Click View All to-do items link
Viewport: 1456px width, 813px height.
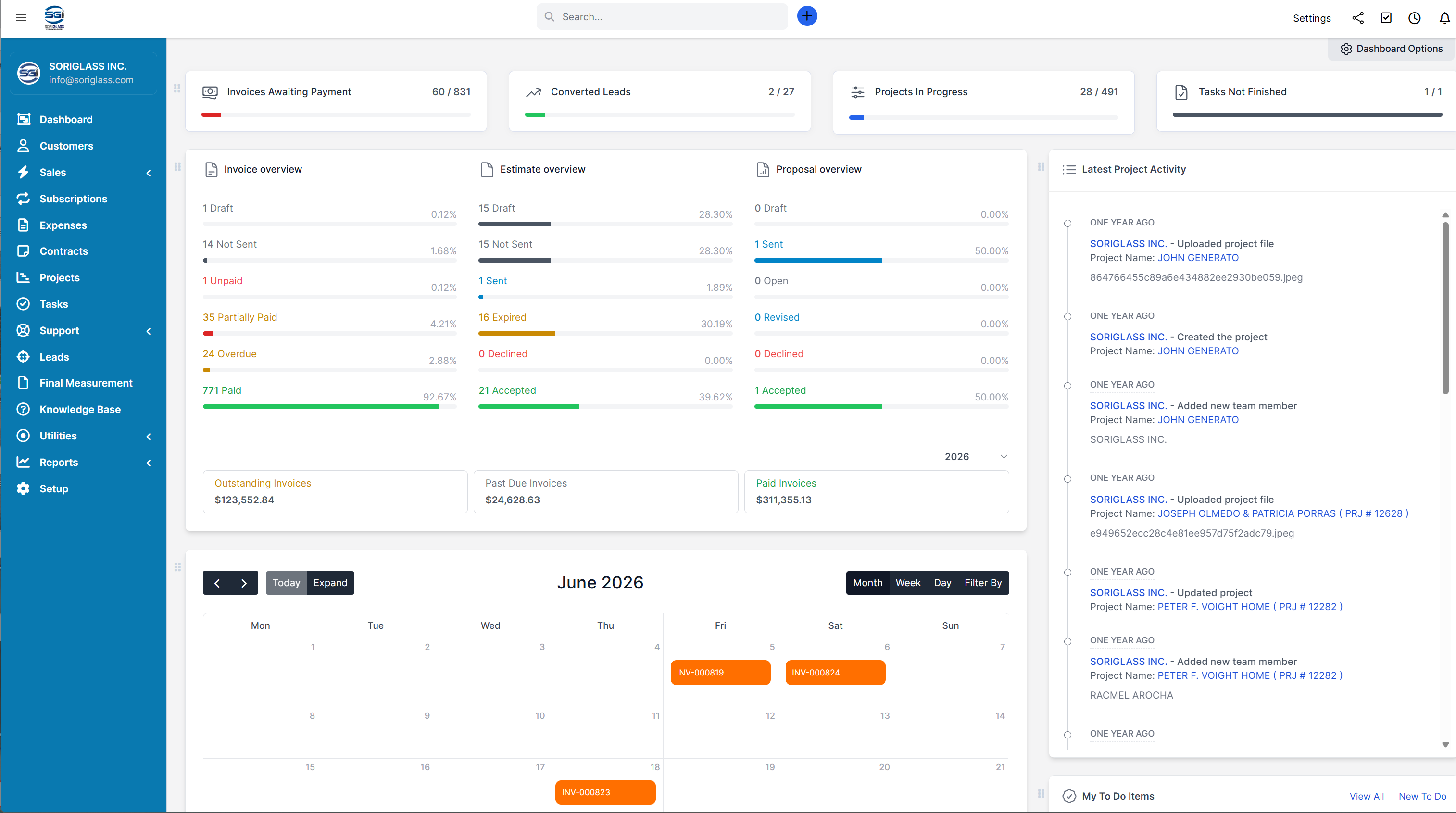coord(1367,796)
